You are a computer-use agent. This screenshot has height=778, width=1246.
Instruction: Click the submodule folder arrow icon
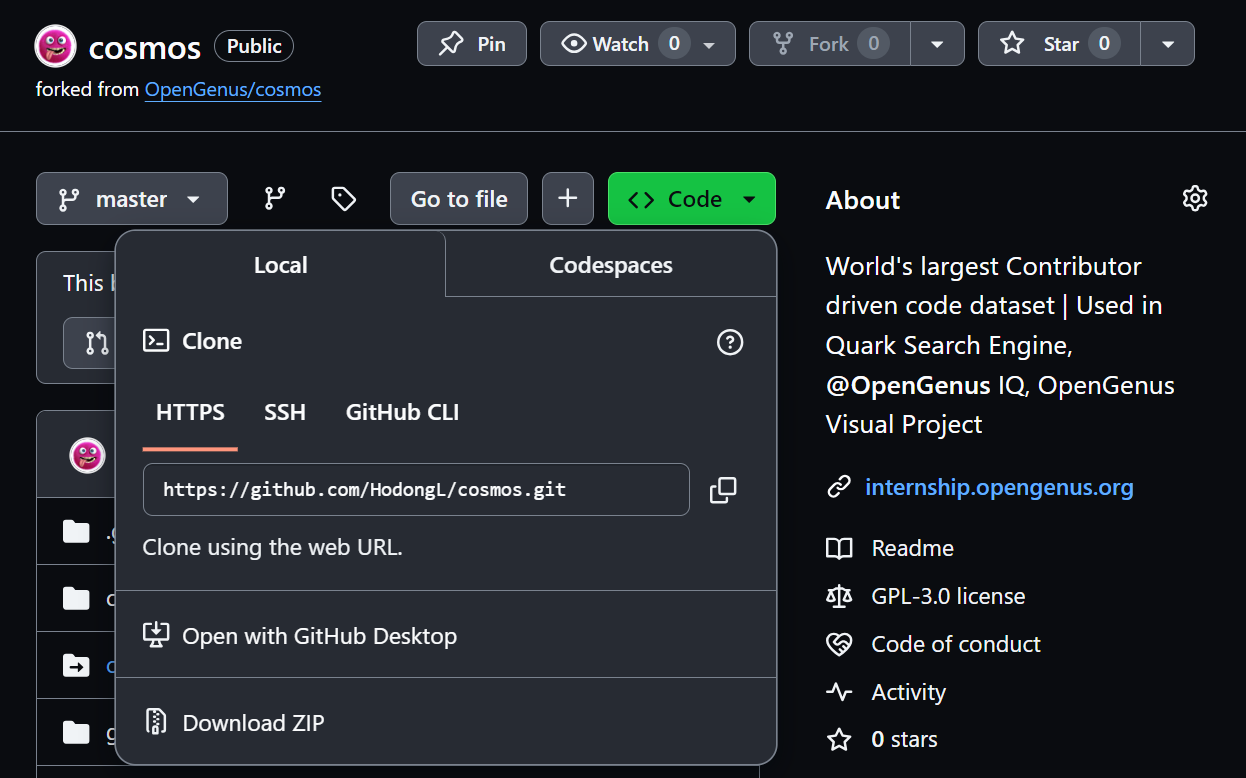[76, 665]
